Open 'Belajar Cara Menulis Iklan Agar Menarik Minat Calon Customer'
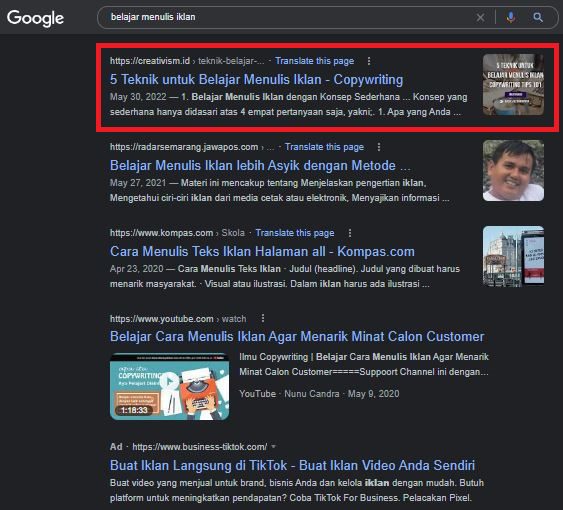Screen dimensions: 563x510 point(297,337)
